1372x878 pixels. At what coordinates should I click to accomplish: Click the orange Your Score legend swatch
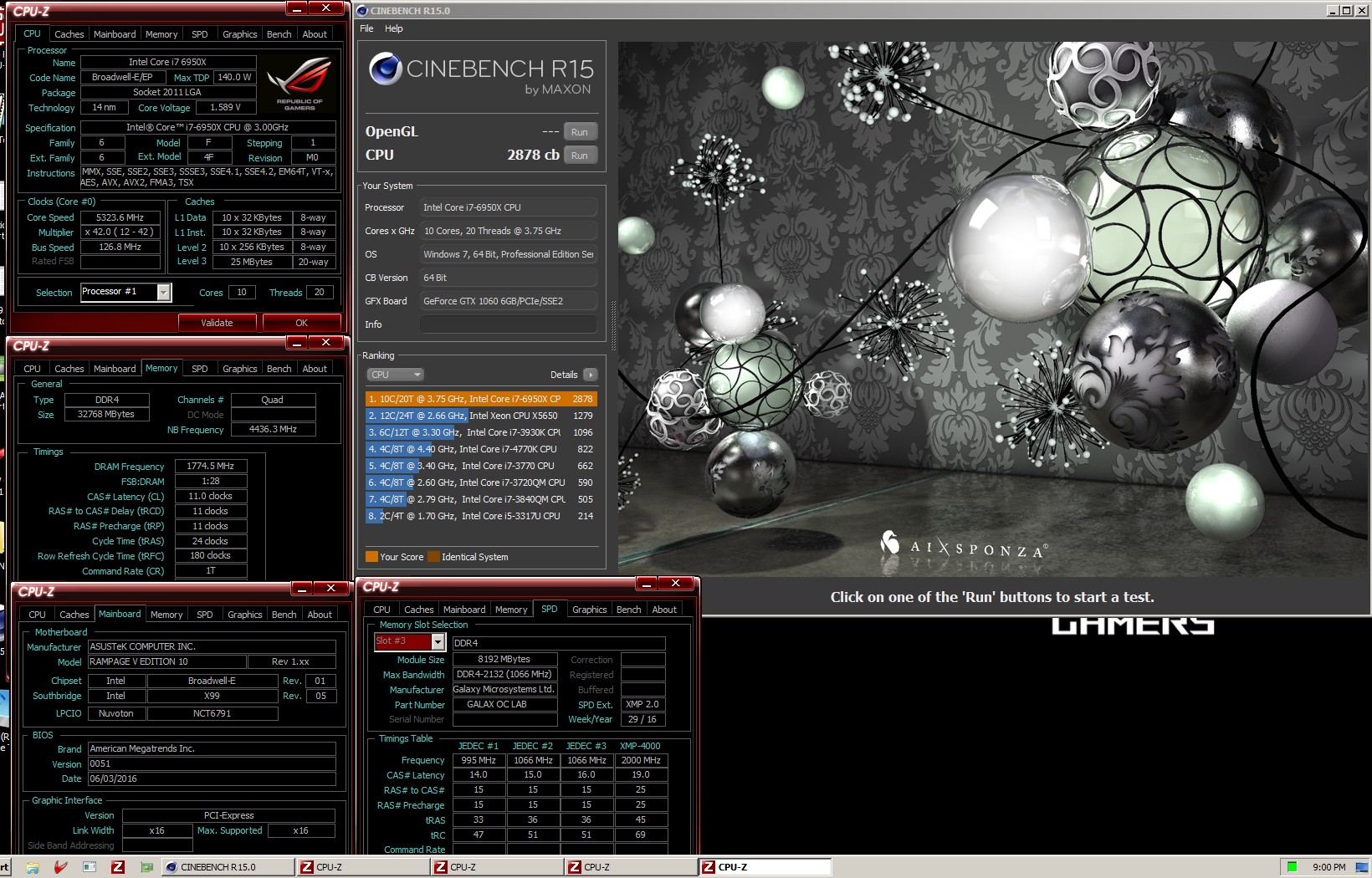pyautogui.click(x=371, y=557)
